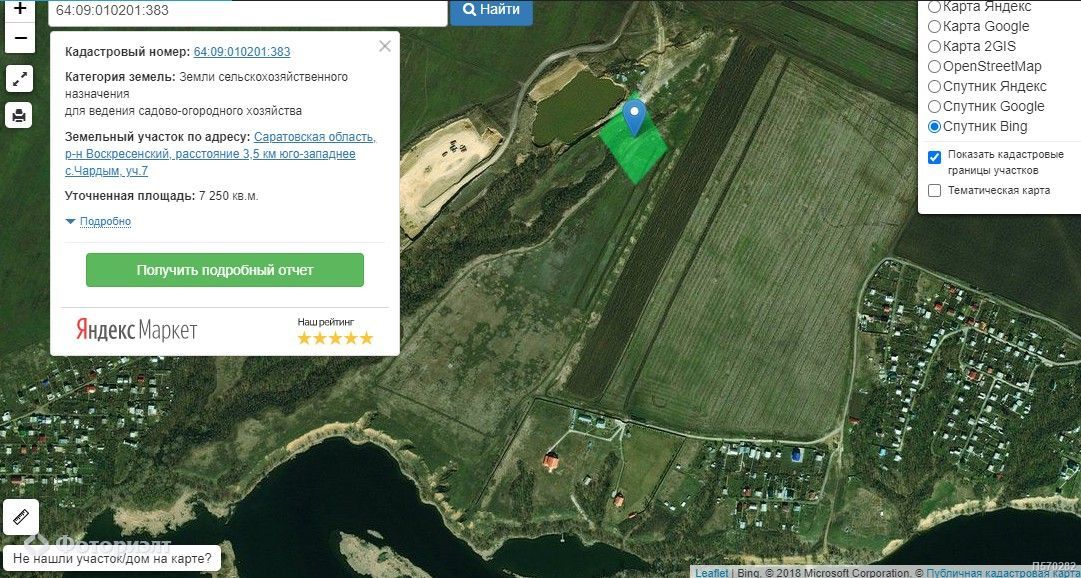Expand the Подробно details section
The width and height of the screenshot is (1081, 578).
point(104,221)
